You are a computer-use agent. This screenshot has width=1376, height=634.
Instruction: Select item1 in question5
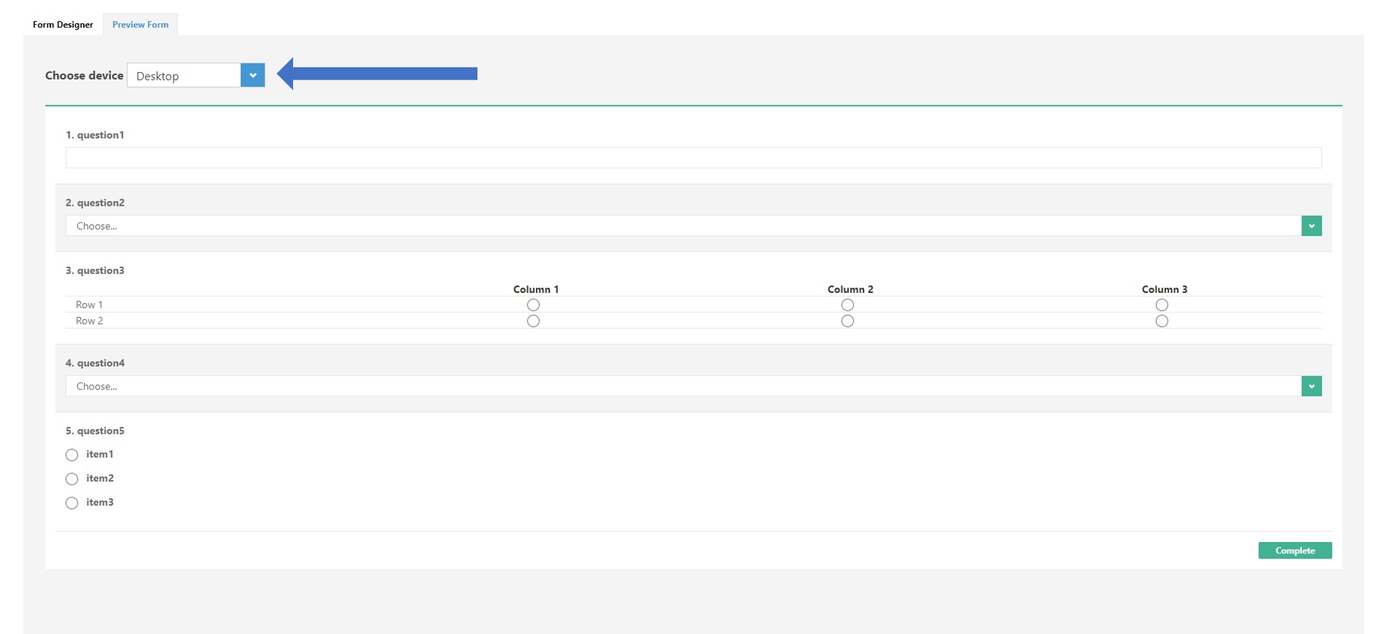pos(71,454)
